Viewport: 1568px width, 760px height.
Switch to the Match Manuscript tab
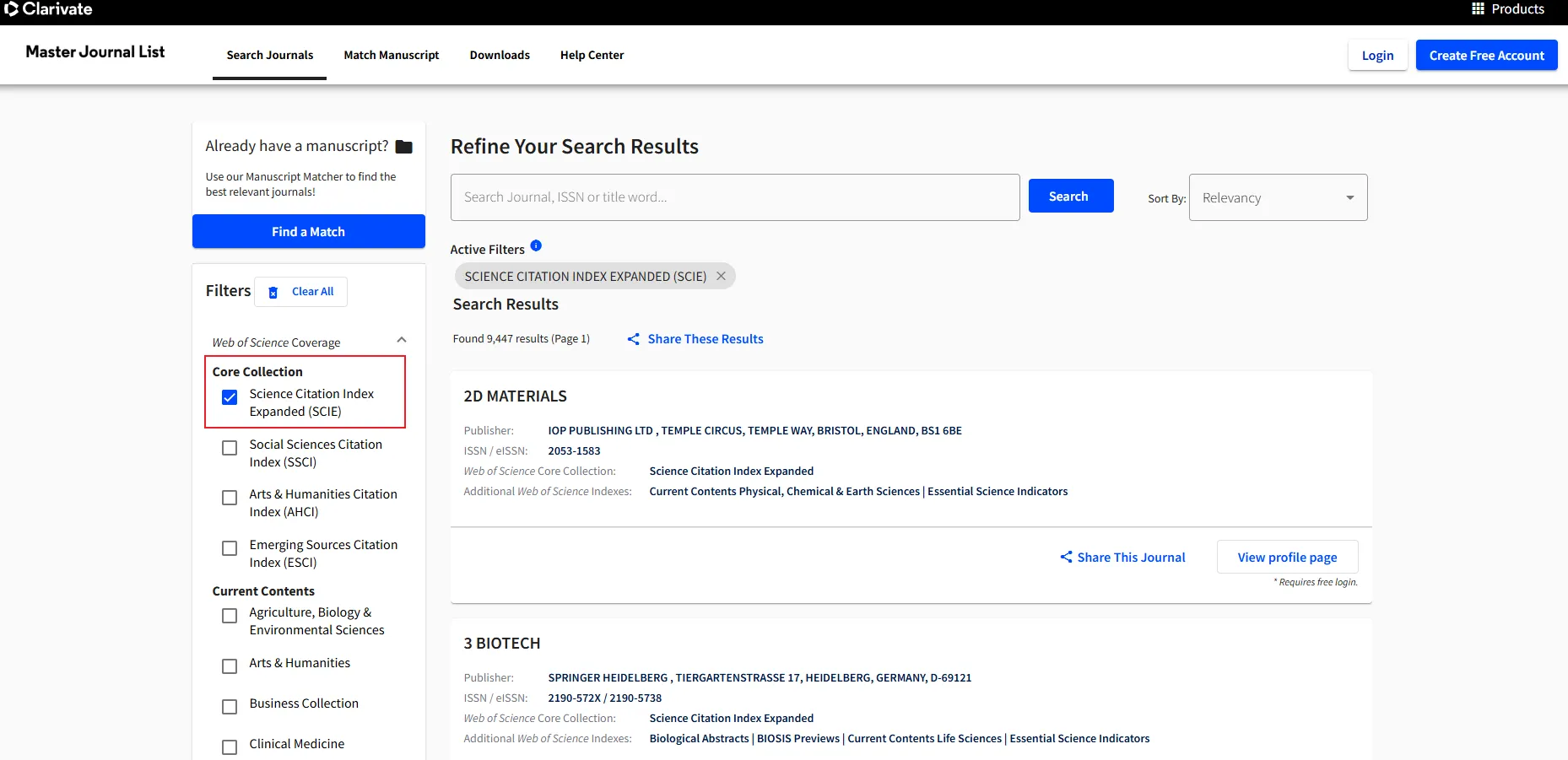coord(392,55)
